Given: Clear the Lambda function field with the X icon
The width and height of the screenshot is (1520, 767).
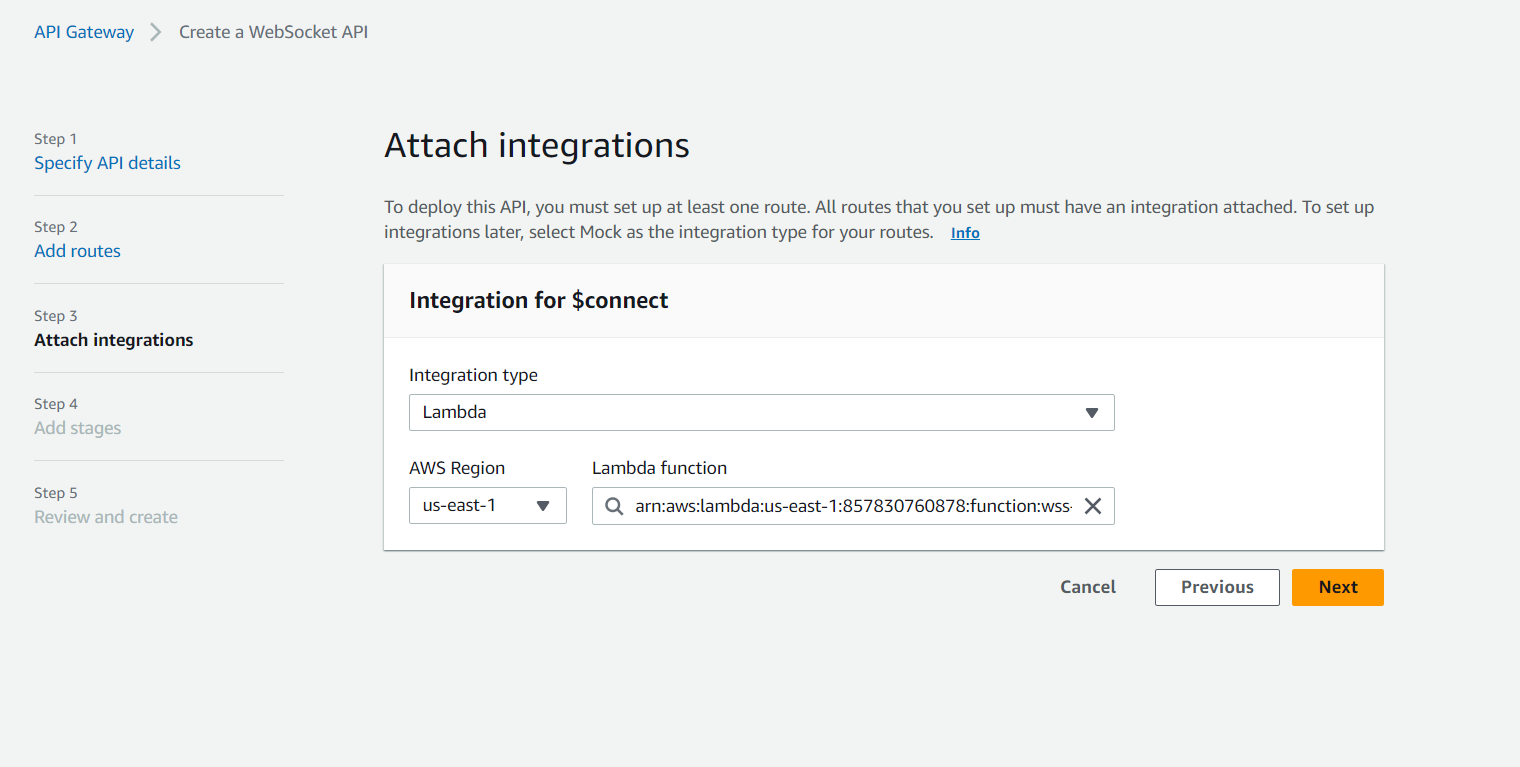Looking at the screenshot, I should click(1093, 506).
